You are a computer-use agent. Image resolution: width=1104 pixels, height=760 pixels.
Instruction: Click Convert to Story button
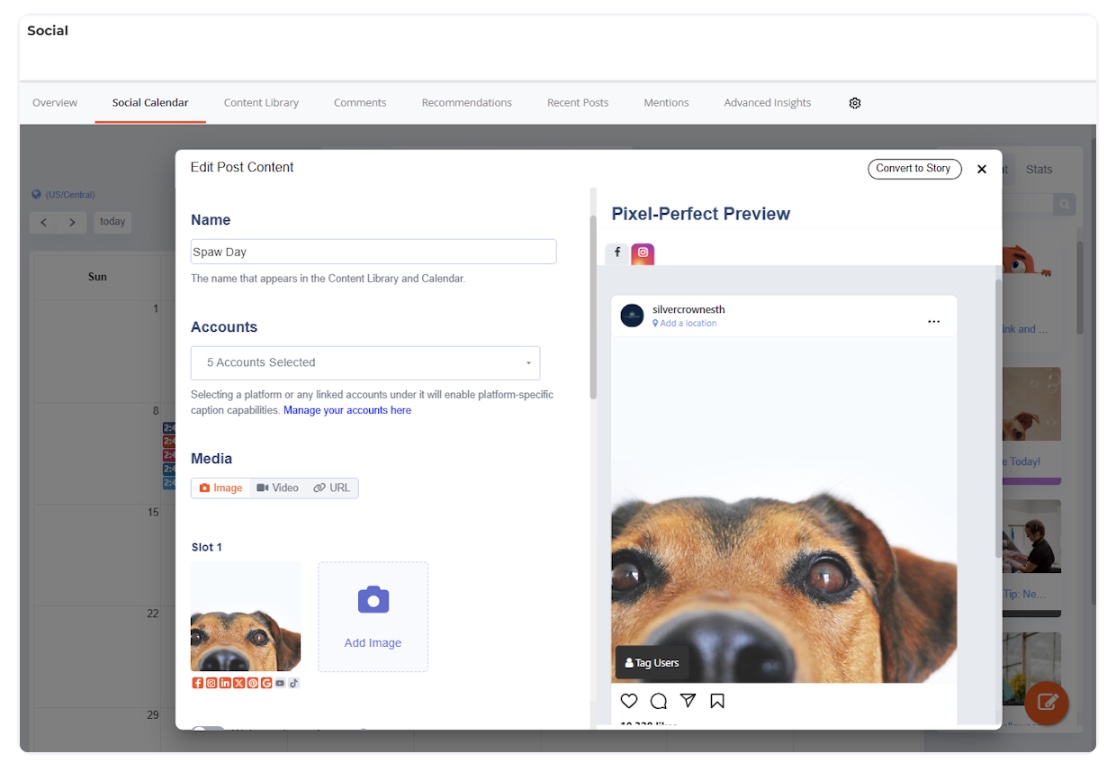point(914,169)
